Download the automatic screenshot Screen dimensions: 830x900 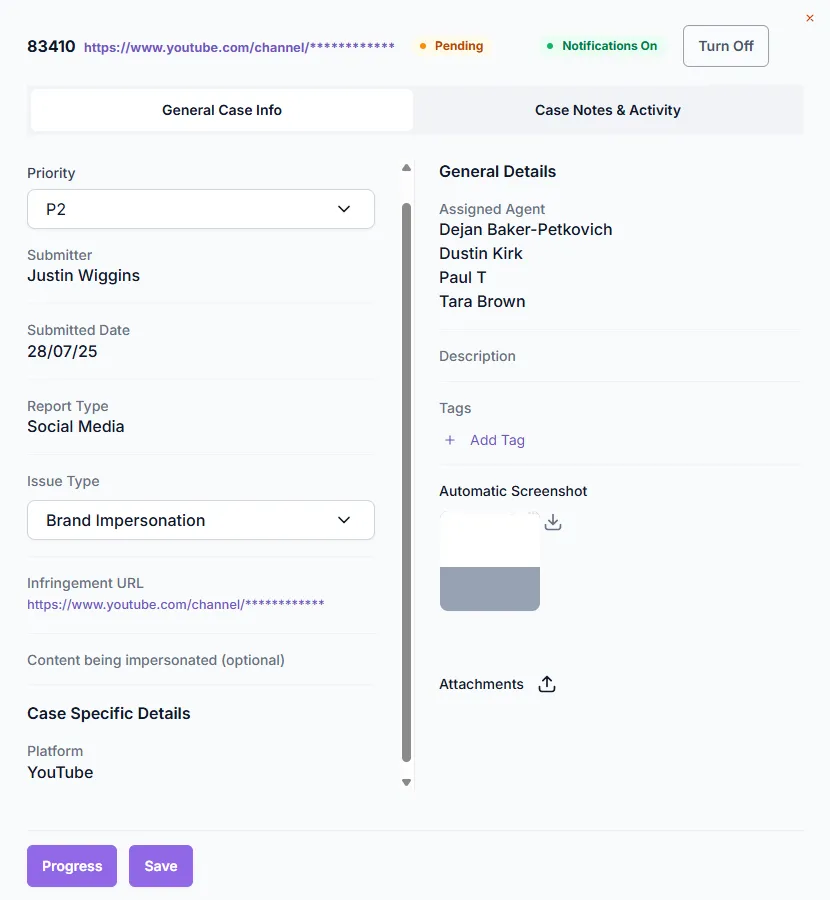(x=553, y=522)
